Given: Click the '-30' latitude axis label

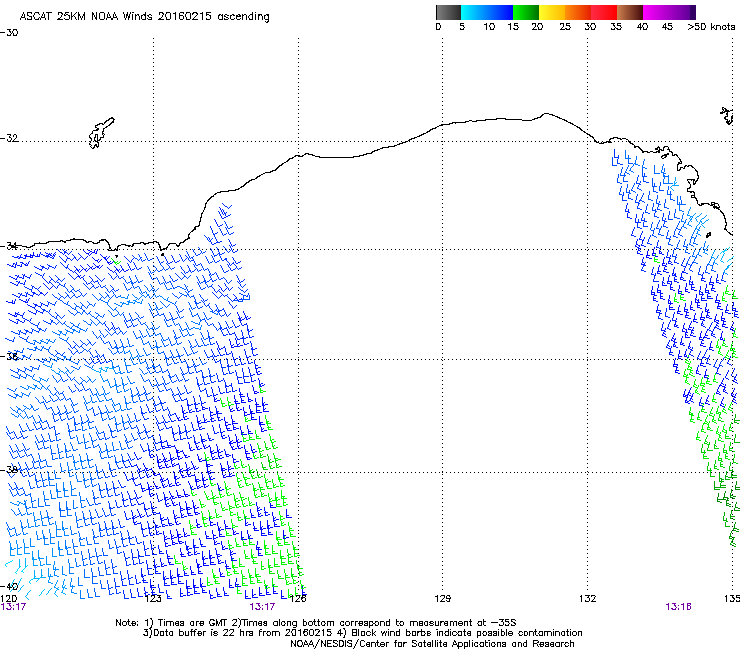Looking at the screenshot, I should point(9,33).
